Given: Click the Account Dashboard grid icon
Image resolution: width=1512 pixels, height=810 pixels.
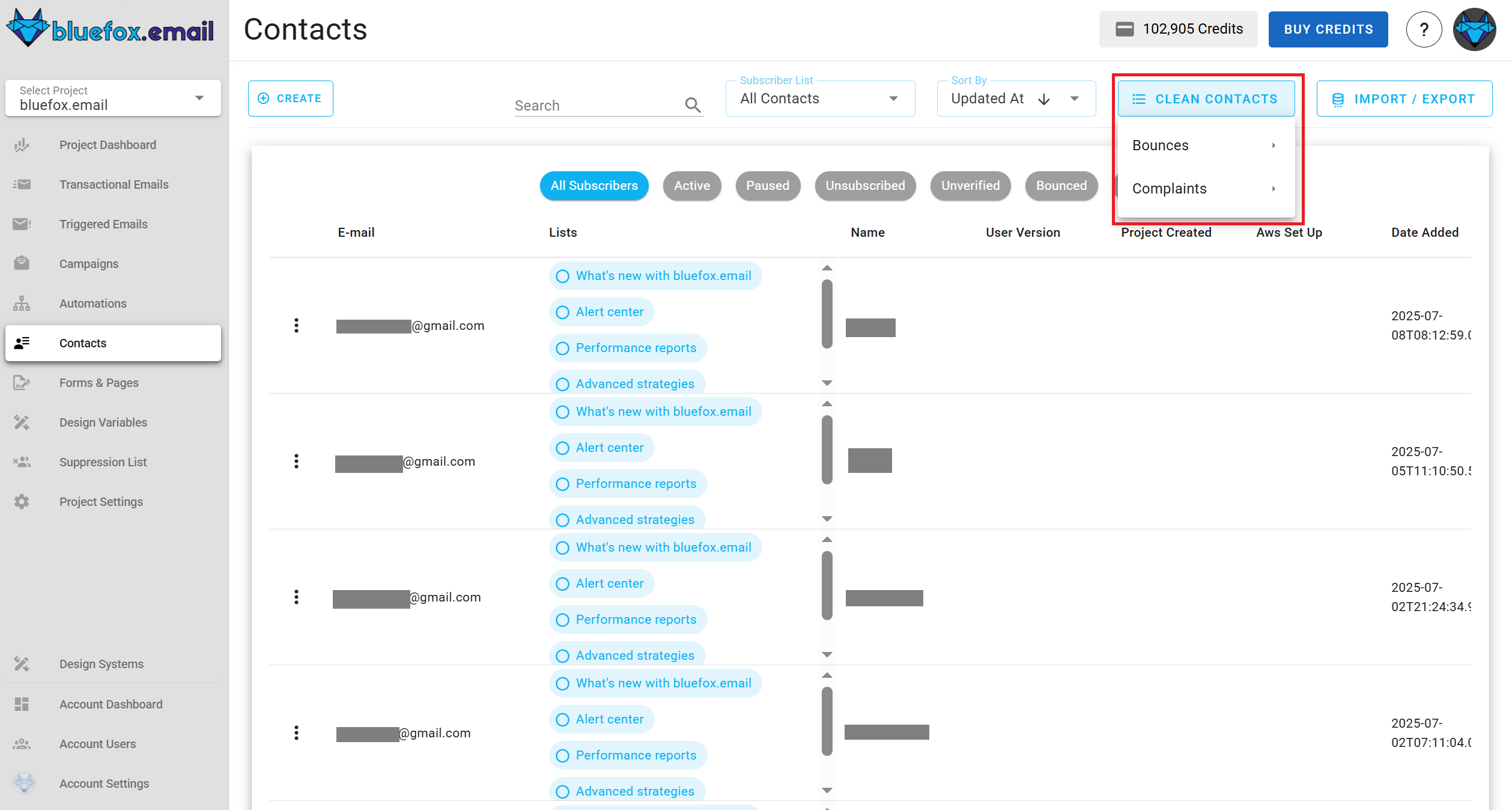Looking at the screenshot, I should pos(22,704).
